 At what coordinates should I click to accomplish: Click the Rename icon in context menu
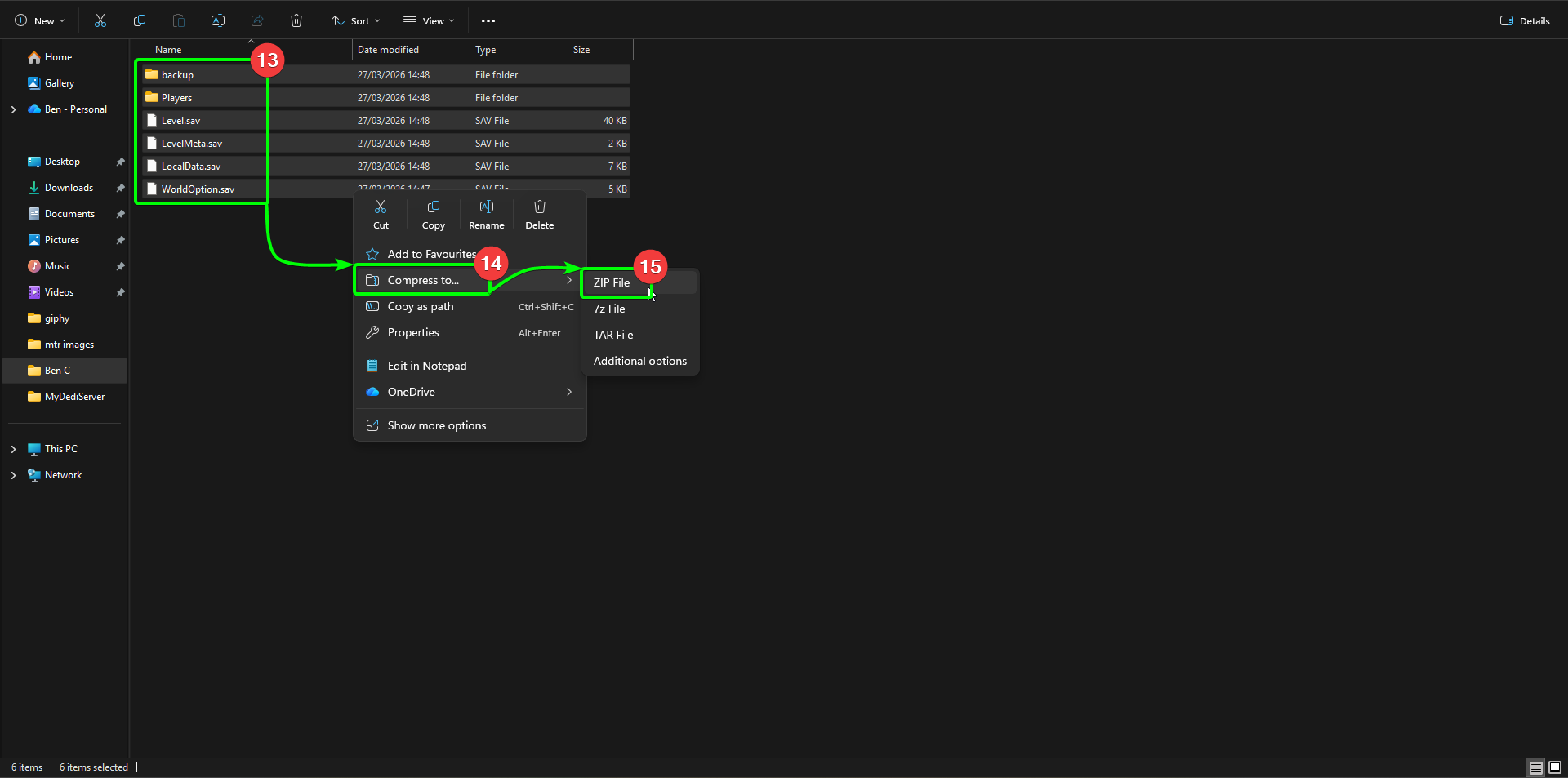coord(486,214)
